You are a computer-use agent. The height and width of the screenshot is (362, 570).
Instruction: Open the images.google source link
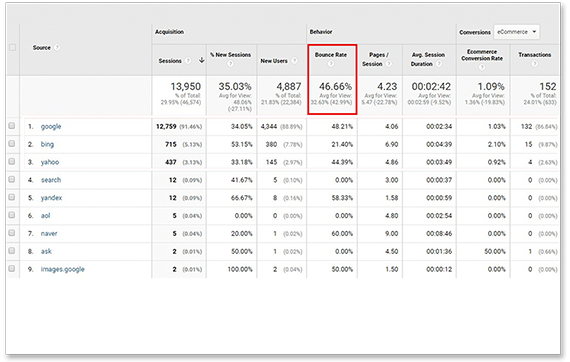click(x=63, y=269)
